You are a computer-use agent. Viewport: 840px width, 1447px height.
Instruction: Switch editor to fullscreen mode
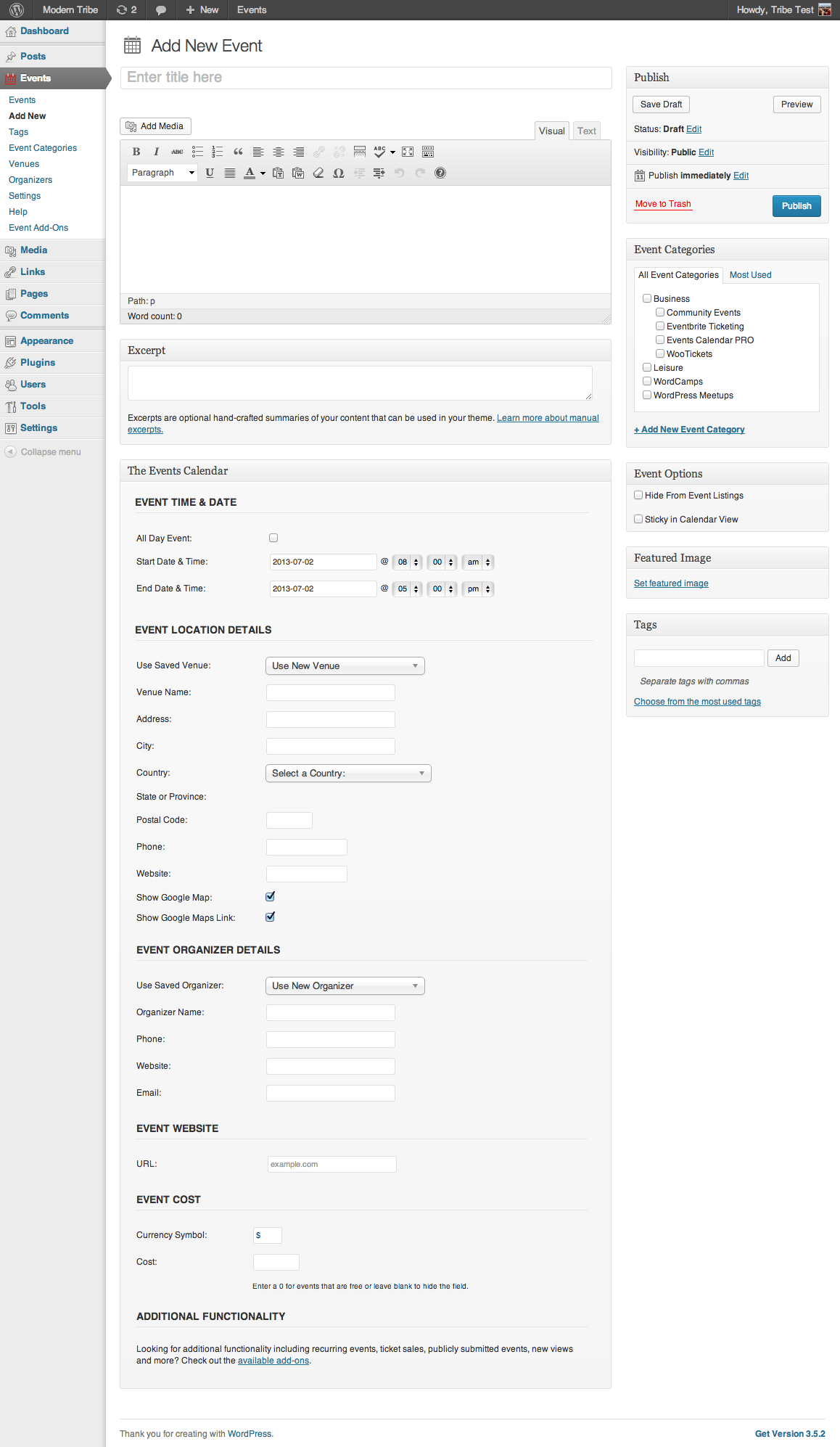click(408, 152)
